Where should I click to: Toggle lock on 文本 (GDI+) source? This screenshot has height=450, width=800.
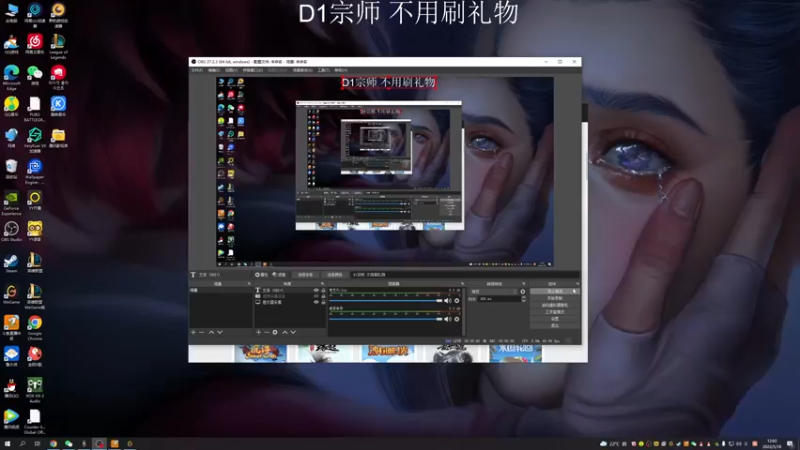(x=323, y=290)
